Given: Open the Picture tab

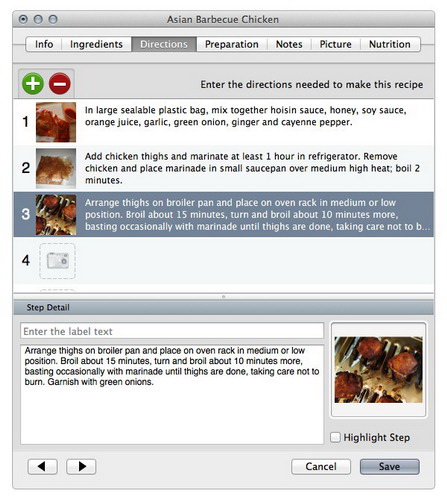Looking at the screenshot, I should point(336,44).
